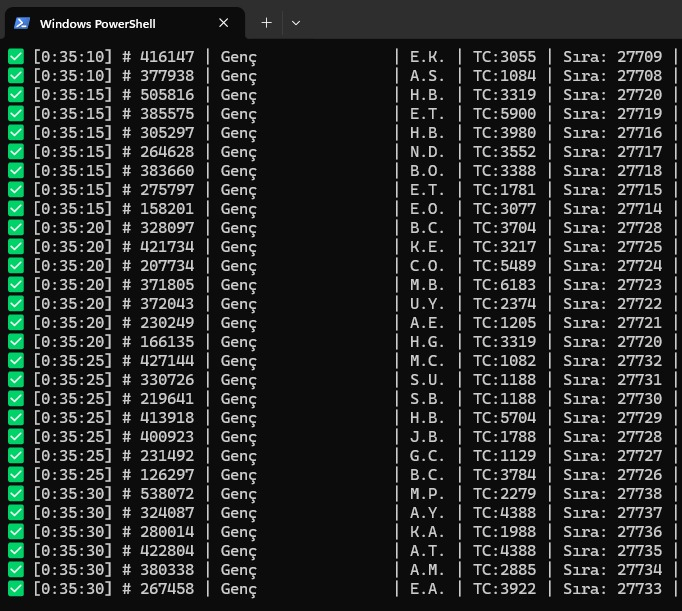Click the rank number 27709
The image size is (682, 611).
point(639,57)
